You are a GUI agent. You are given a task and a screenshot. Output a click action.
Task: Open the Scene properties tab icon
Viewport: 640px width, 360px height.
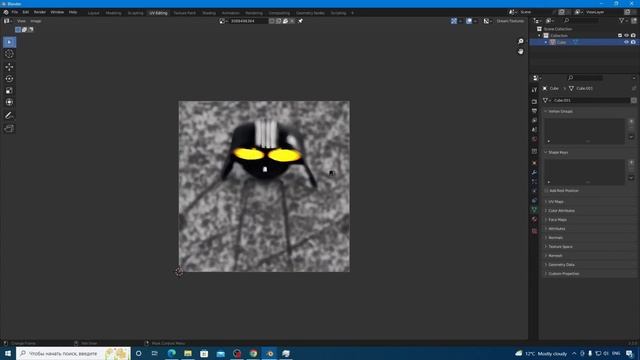click(534, 130)
